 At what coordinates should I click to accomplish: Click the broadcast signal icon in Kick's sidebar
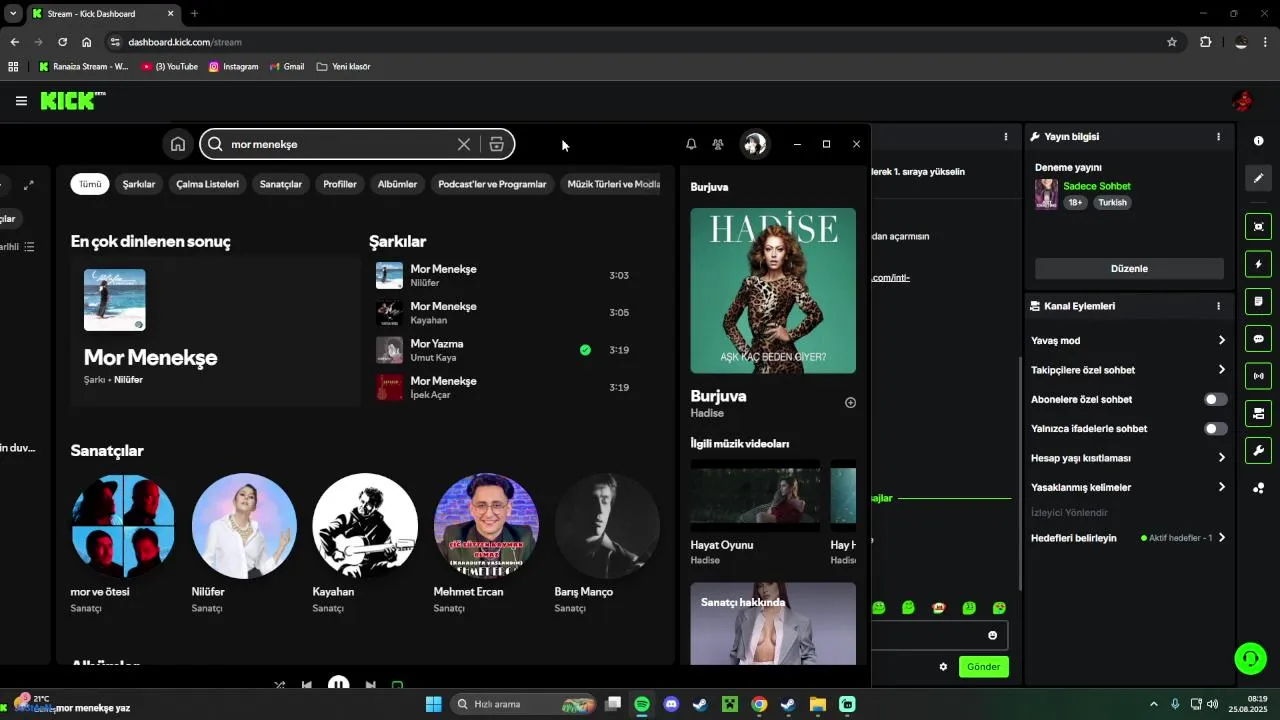coord(1259,376)
